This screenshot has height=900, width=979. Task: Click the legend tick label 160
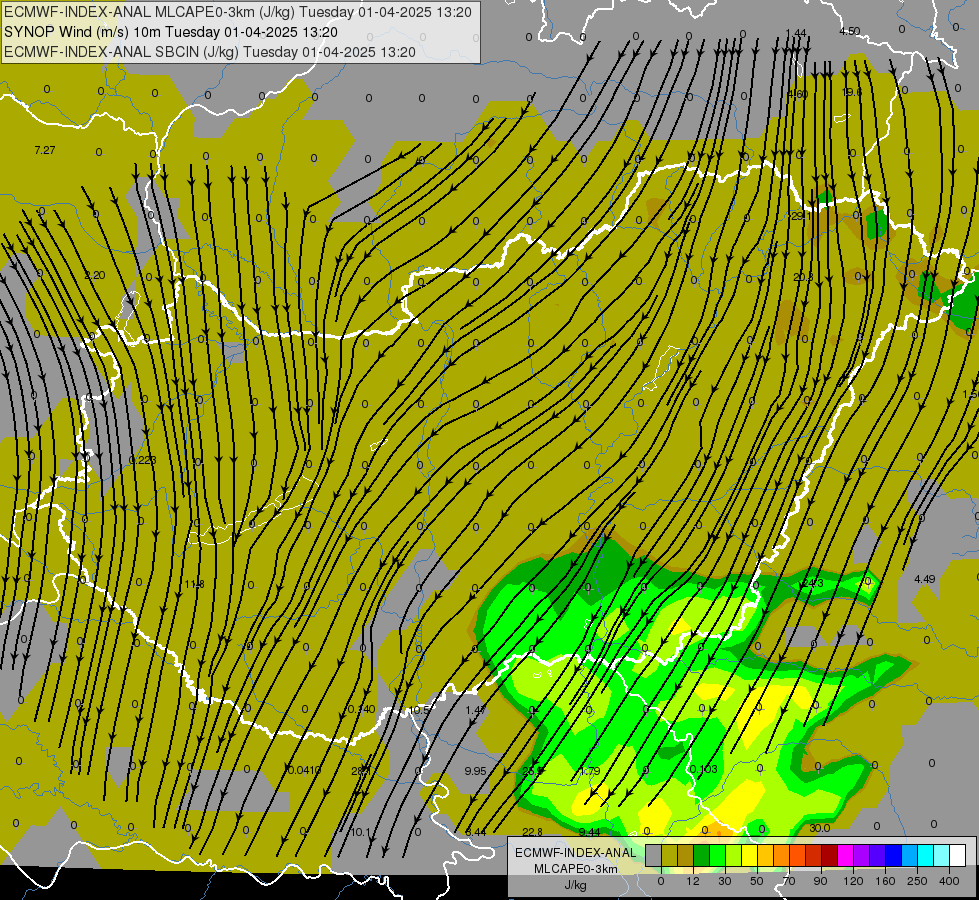click(x=885, y=881)
